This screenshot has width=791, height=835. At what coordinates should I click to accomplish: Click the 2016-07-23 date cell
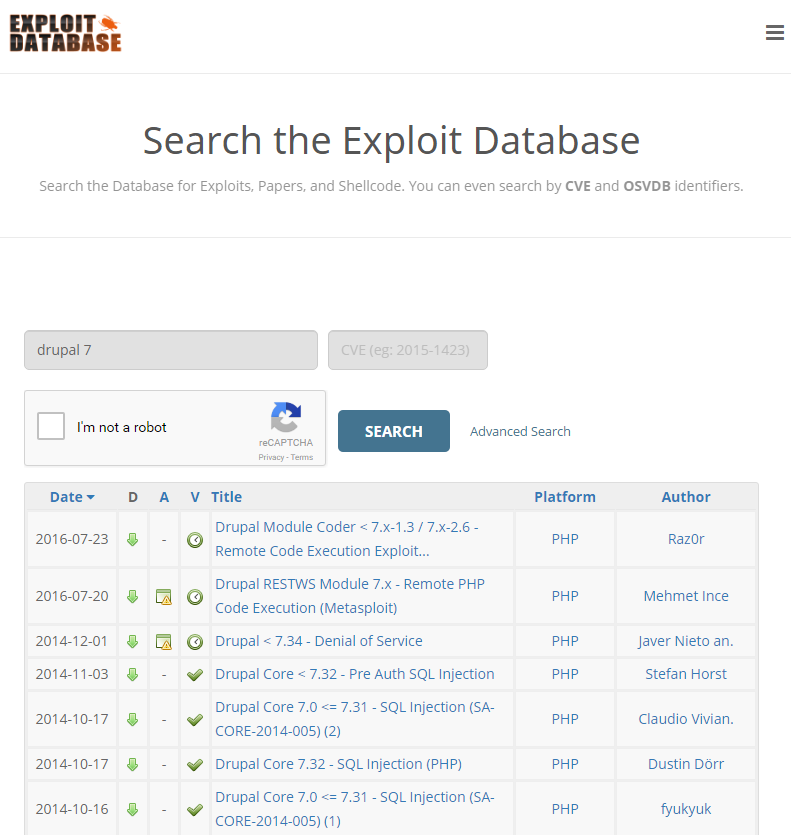pos(72,539)
